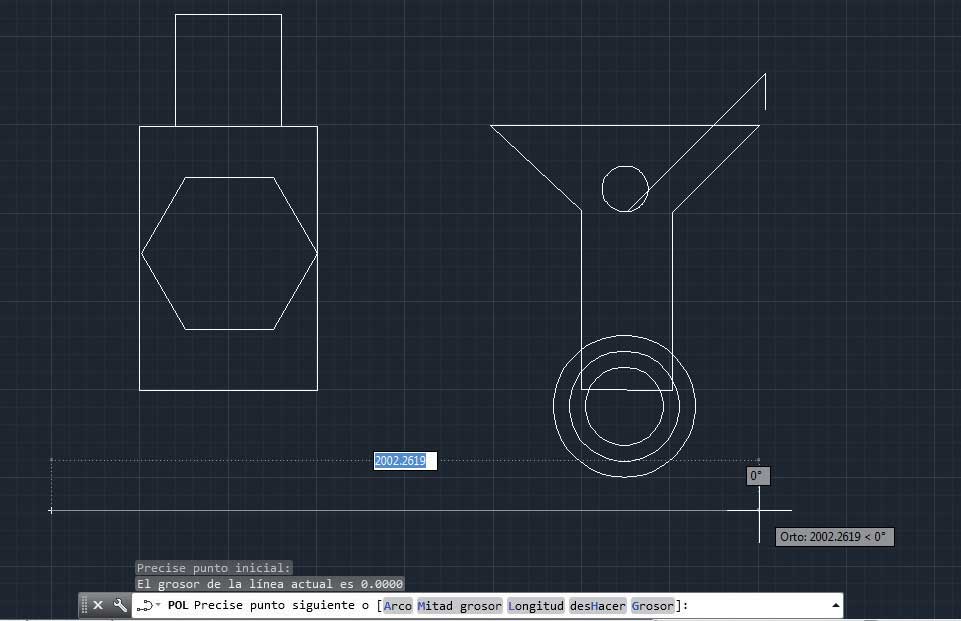This screenshot has height=621, width=961.
Task: Expand command history with up arrow
Action: [x=835, y=606]
